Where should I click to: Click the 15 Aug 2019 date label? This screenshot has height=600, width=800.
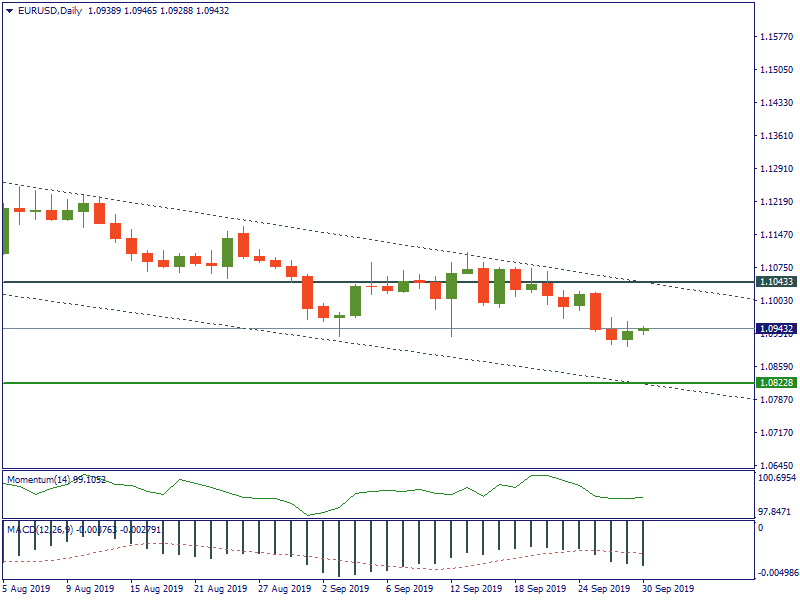[x=153, y=589]
